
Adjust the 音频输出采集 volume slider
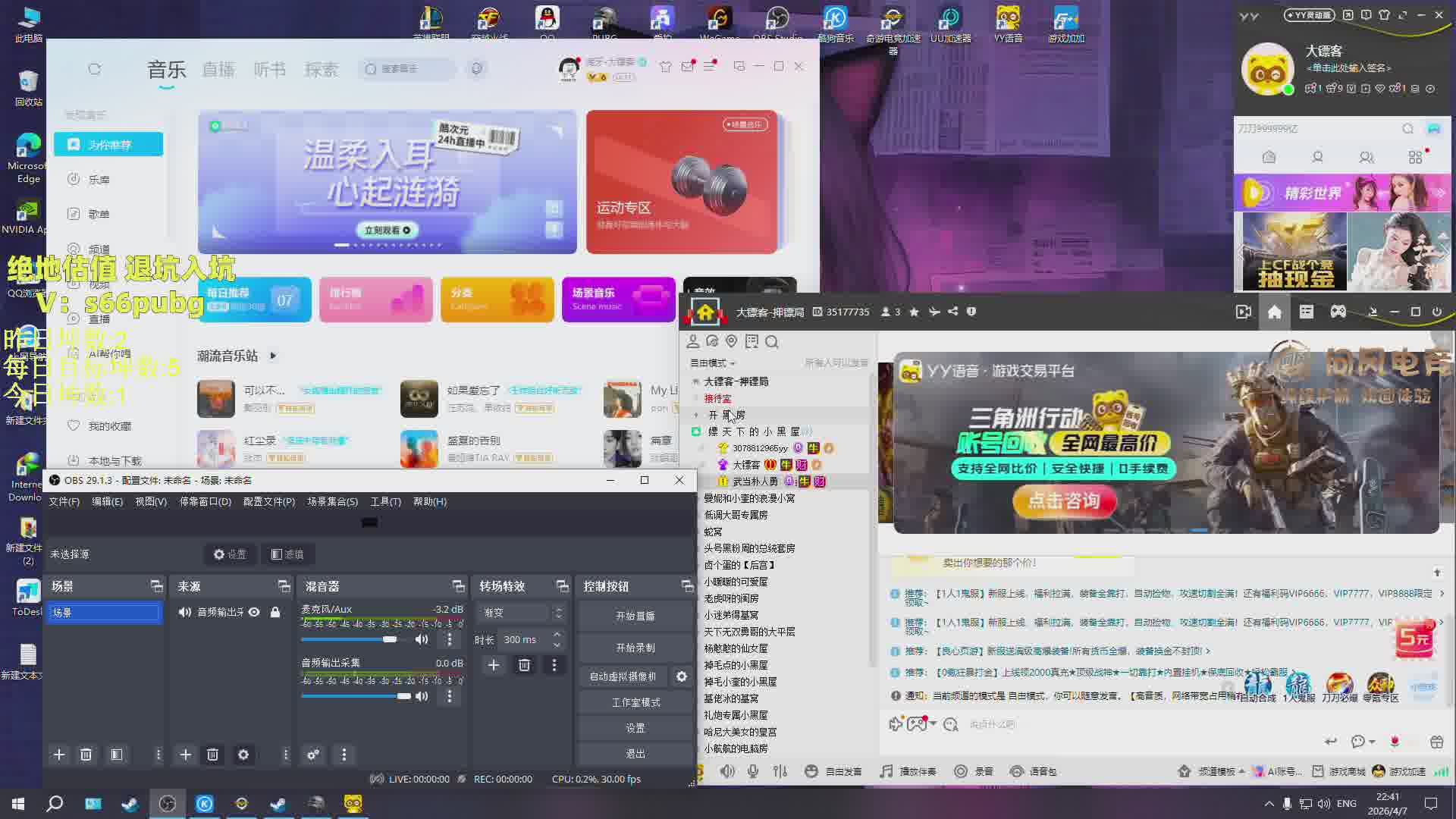403,696
